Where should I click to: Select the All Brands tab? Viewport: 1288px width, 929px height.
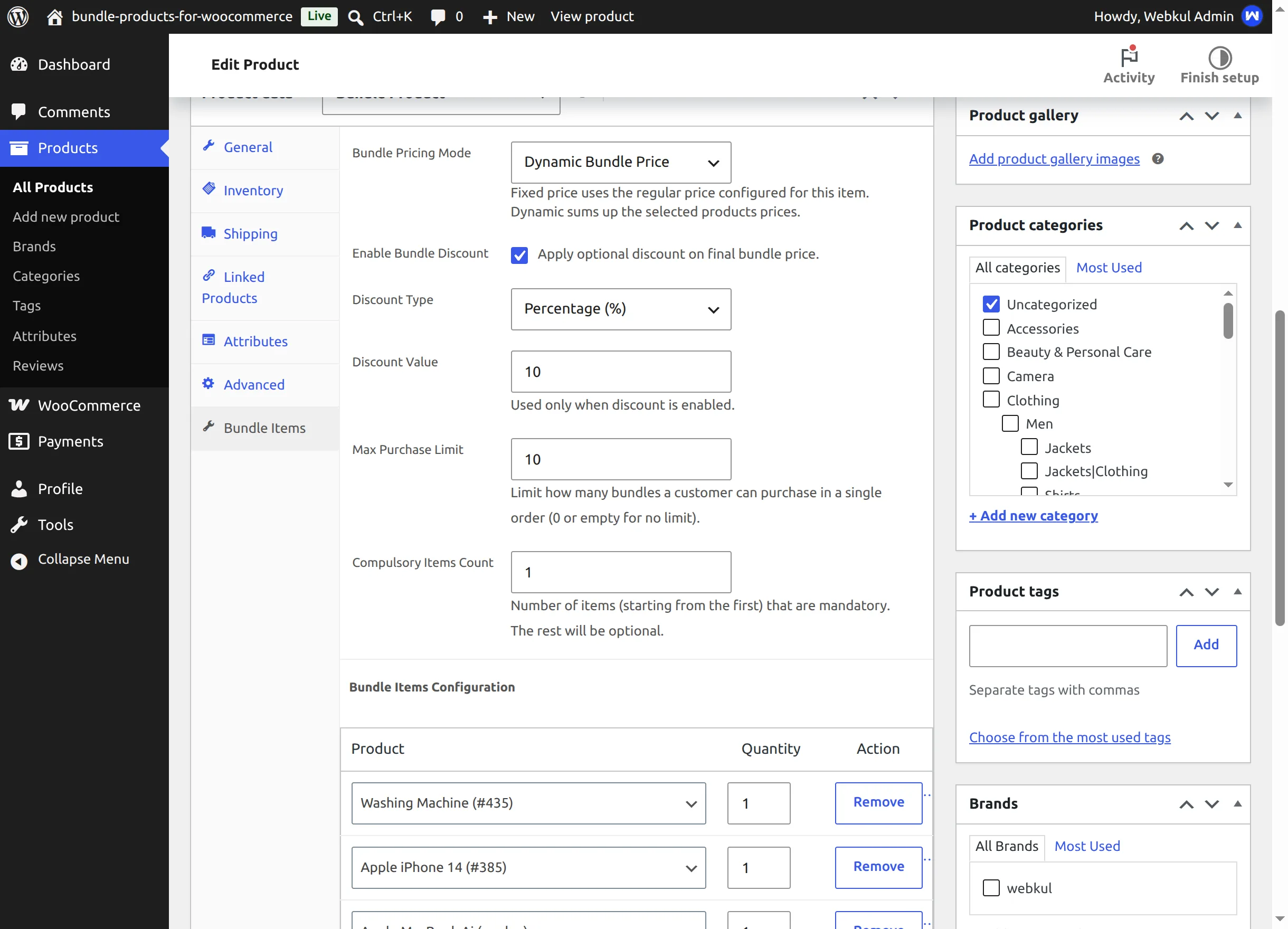click(x=1006, y=846)
